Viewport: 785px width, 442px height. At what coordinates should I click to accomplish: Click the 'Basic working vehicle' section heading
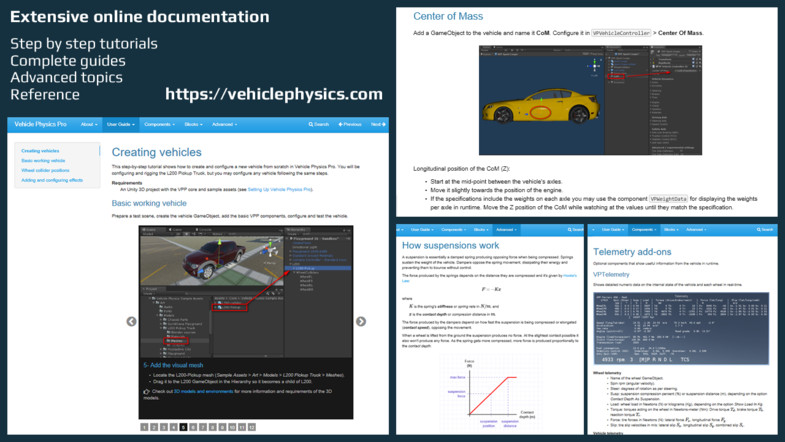coord(149,203)
